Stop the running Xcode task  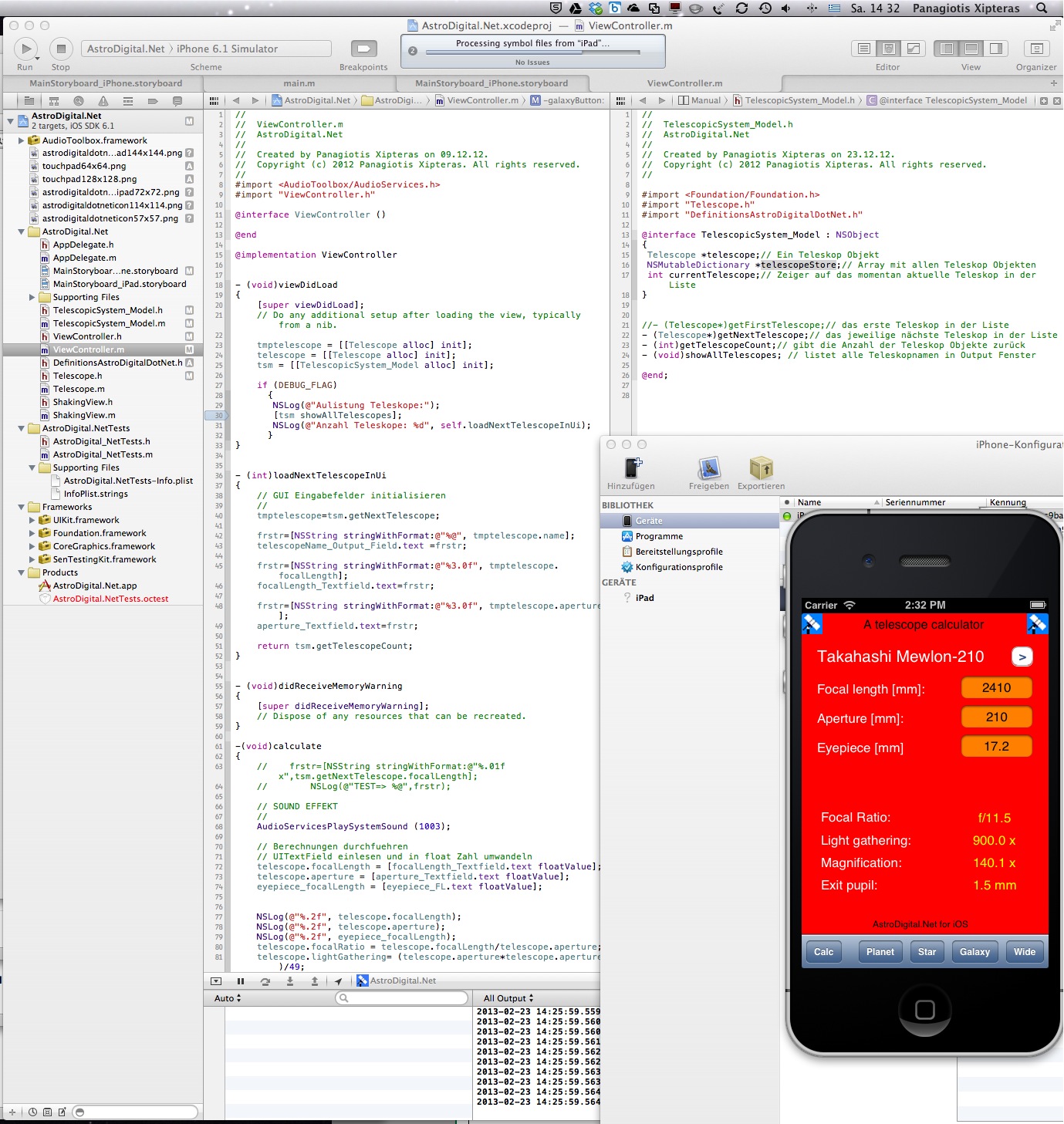click(x=61, y=49)
